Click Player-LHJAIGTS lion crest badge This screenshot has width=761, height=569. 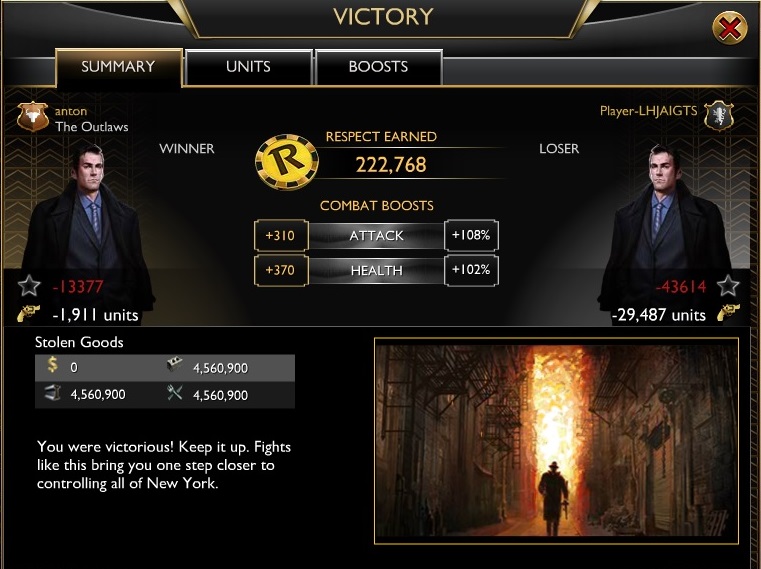(719, 116)
